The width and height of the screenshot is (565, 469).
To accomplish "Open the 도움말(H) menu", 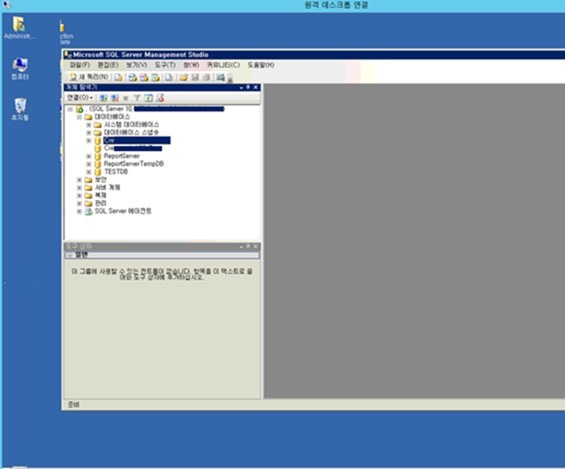I will pyautogui.click(x=261, y=65).
